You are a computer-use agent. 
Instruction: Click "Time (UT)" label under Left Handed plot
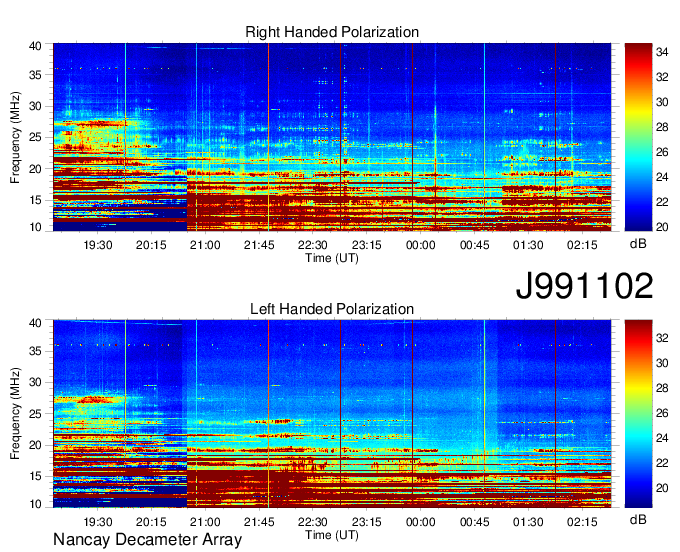pyautogui.click(x=332, y=535)
